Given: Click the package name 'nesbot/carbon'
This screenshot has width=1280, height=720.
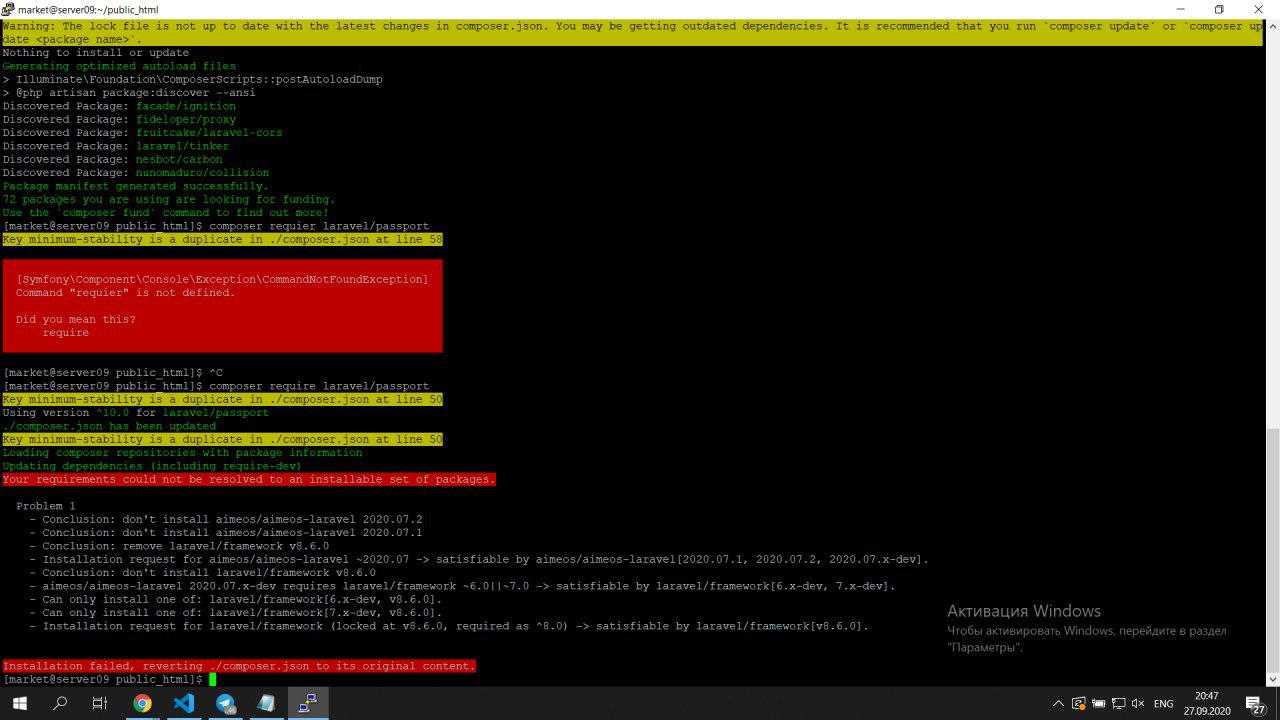Looking at the screenshot, I should (179, 159).
